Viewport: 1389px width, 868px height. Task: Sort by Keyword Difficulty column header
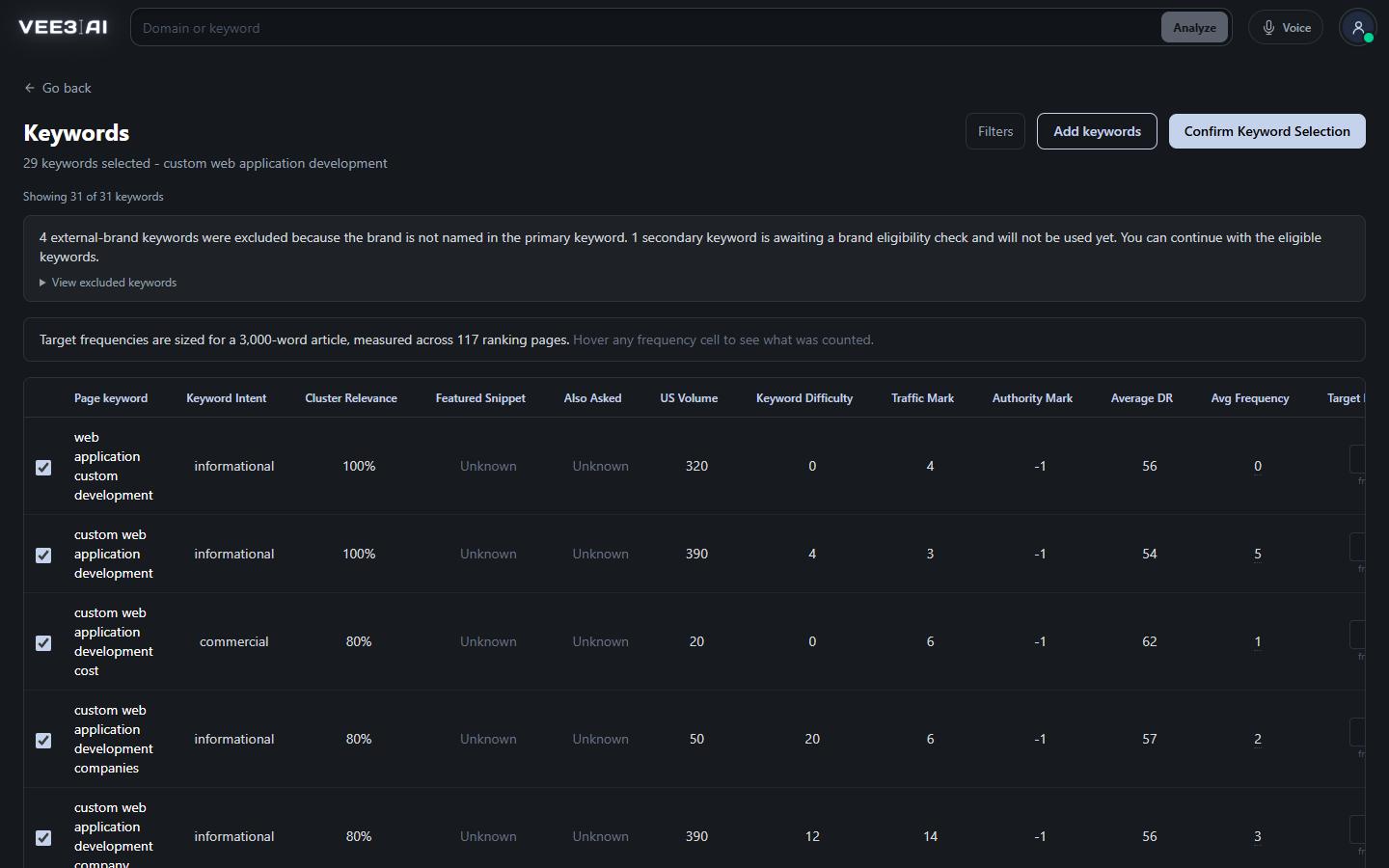click(804, 398)
